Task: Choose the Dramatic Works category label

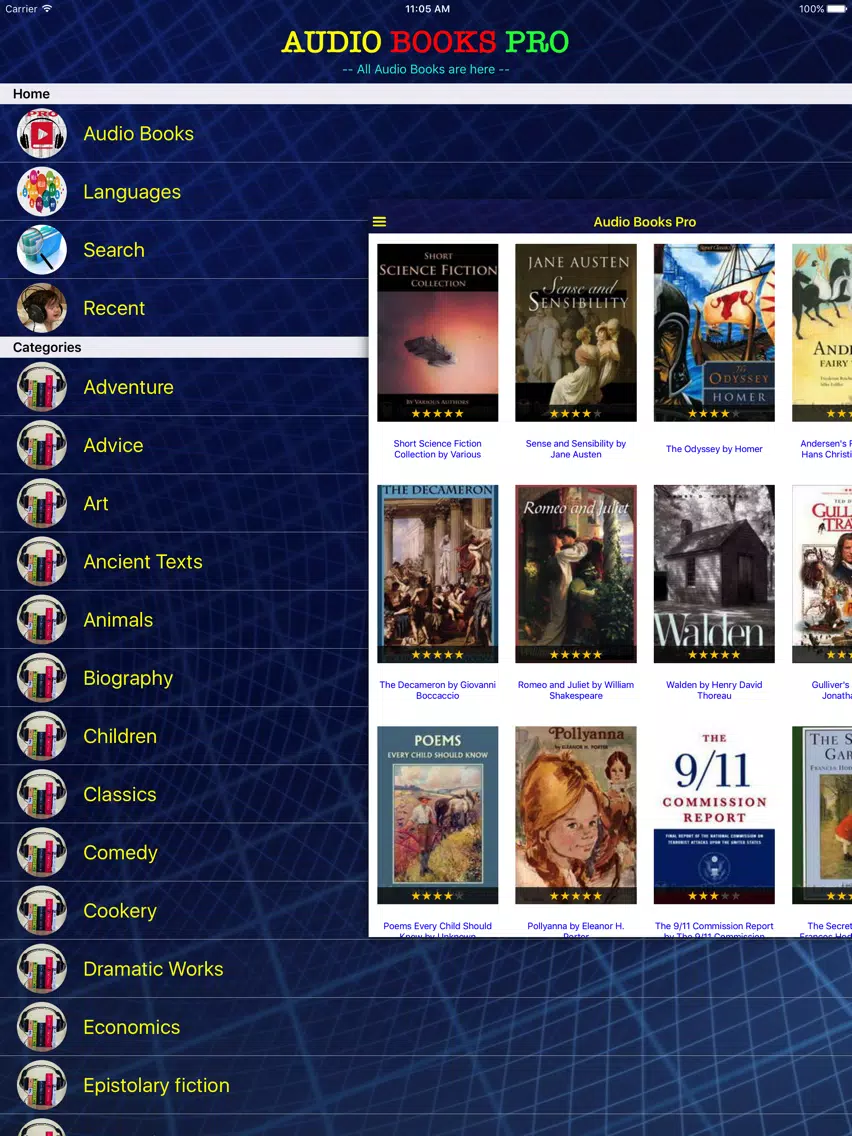Action: coord(153,969)
